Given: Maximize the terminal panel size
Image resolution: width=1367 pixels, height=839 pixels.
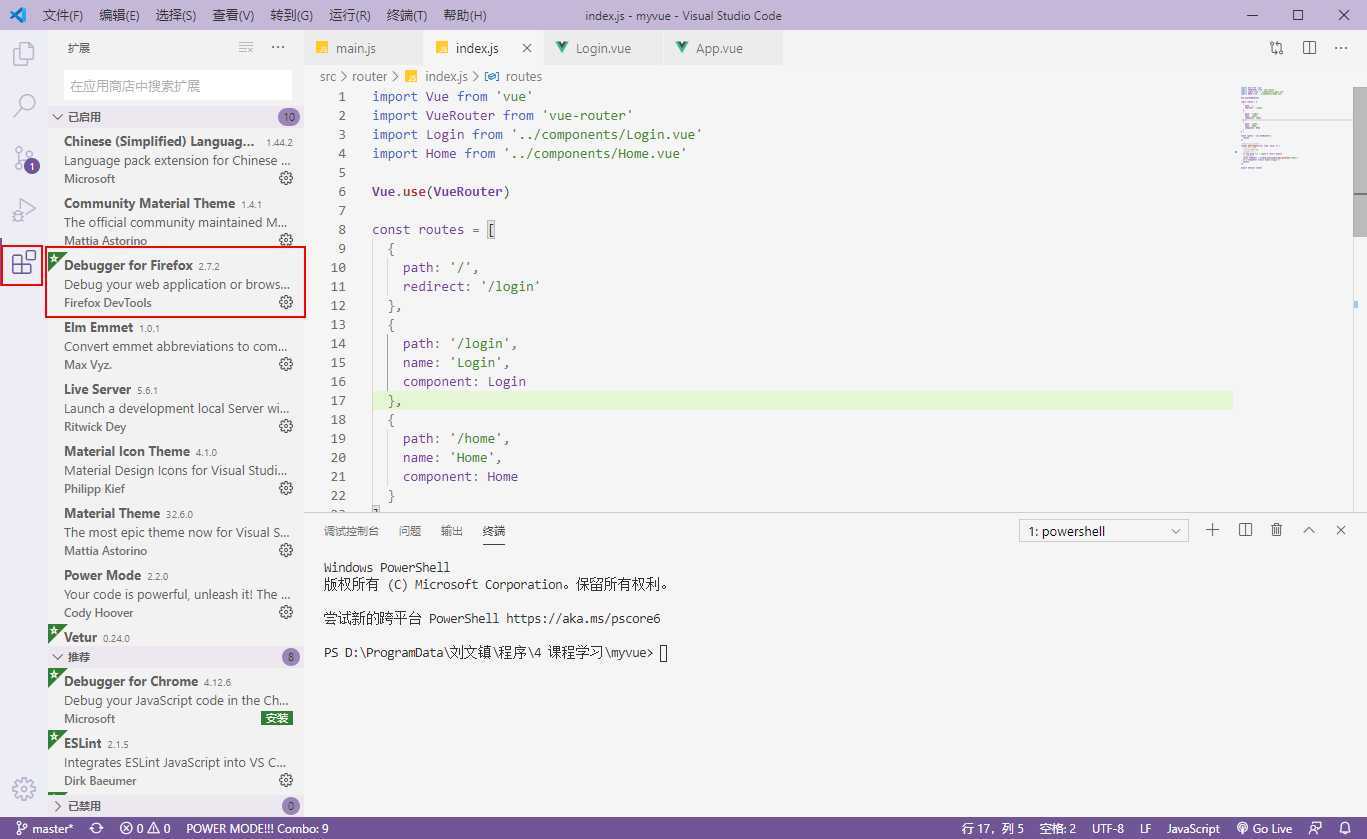Looking at the screenshot, I should (1308, 531).
